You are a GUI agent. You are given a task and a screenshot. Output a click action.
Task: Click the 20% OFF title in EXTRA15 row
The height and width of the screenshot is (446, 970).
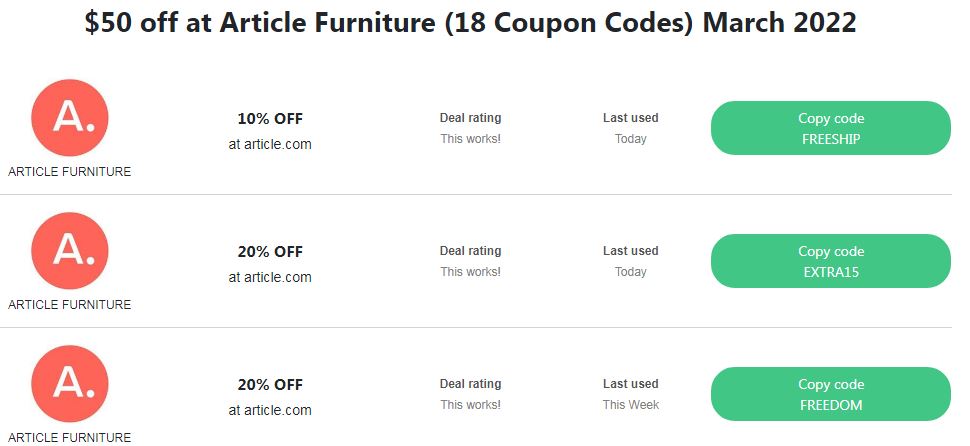pos(270,251)
